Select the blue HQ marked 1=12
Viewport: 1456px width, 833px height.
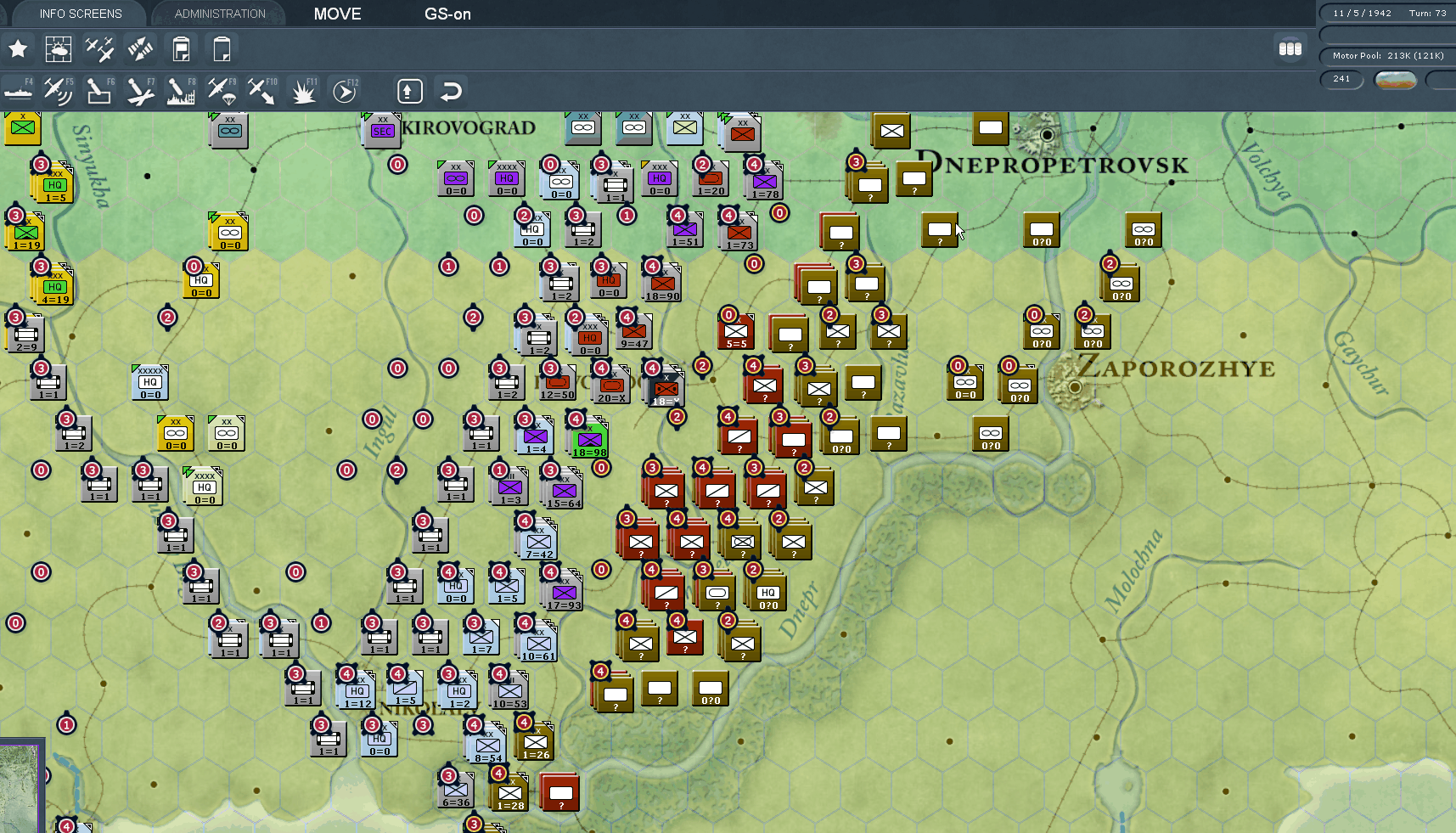(x=357, y=690)
